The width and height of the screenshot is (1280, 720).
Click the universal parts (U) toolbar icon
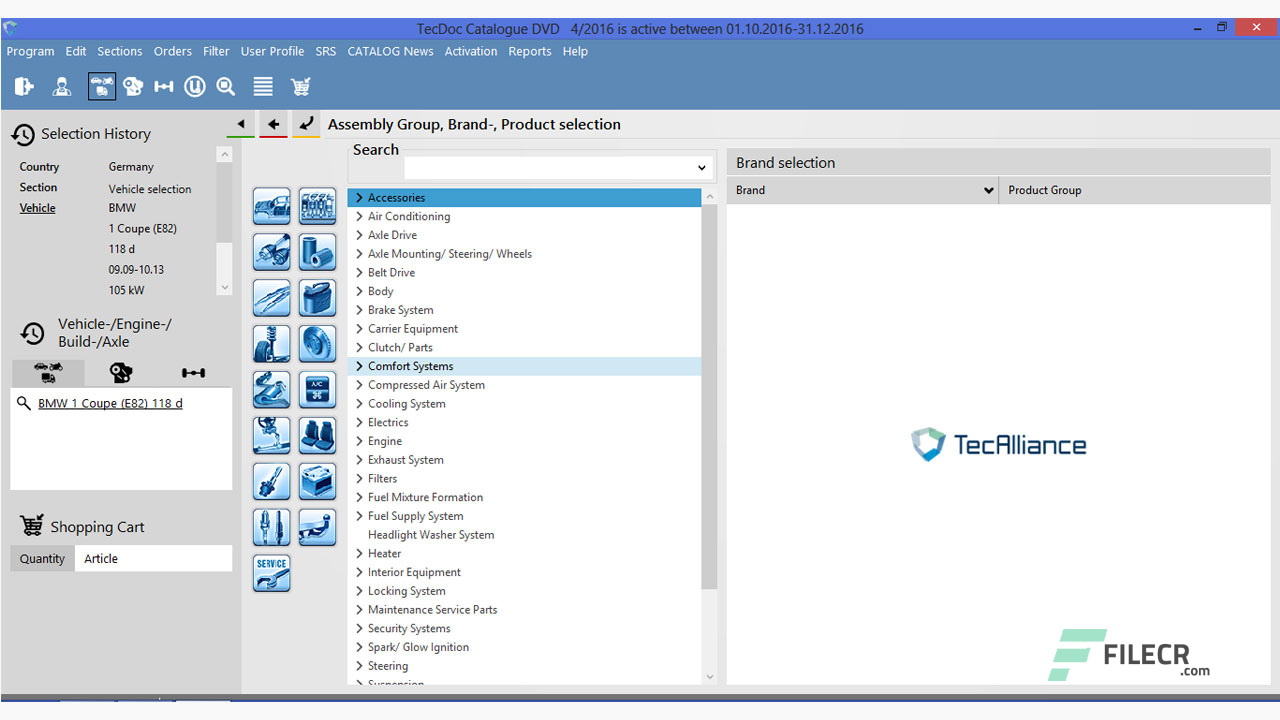point(195,87)
